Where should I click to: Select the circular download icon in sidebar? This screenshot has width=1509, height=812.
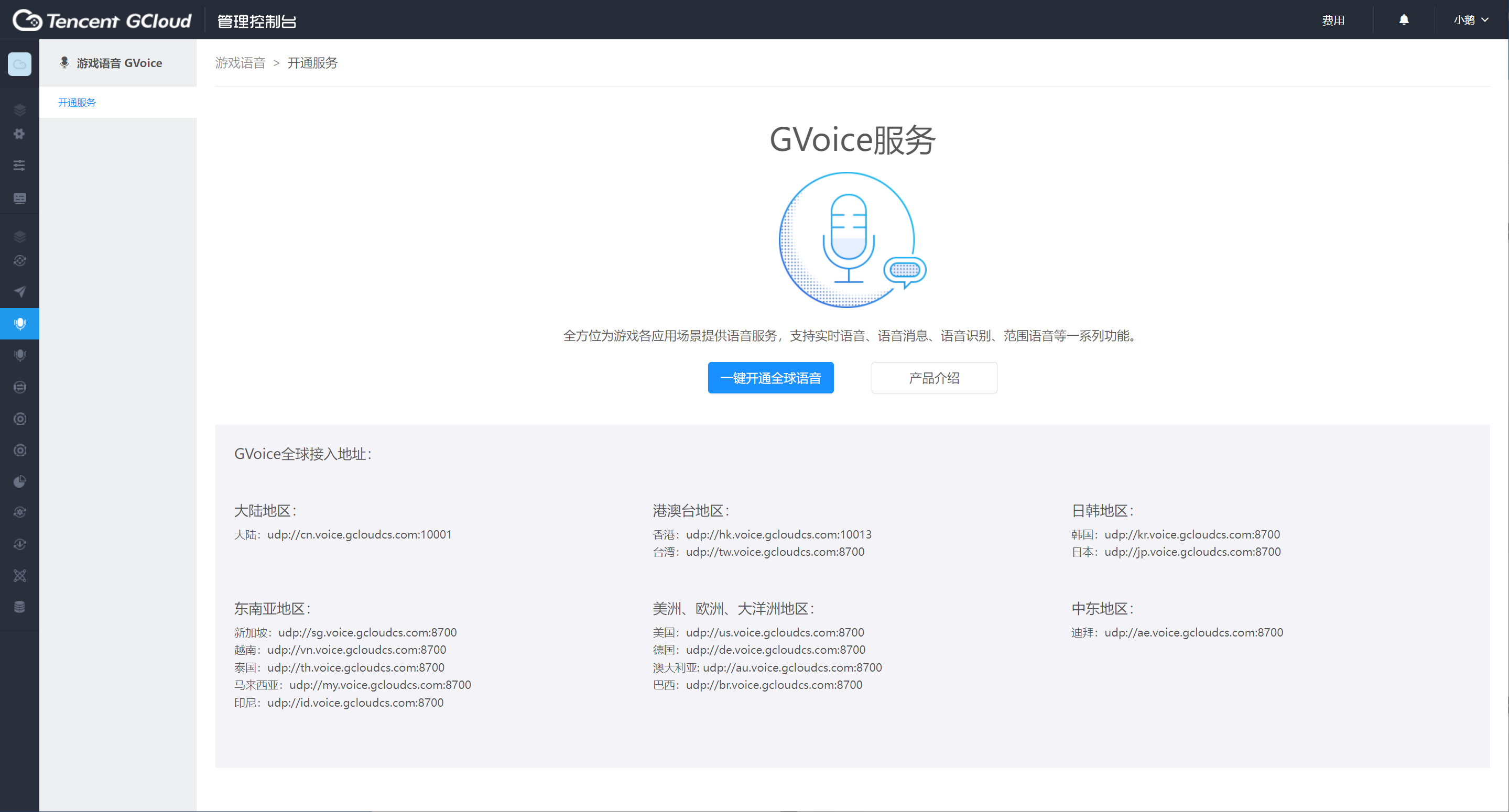point(19,544)
